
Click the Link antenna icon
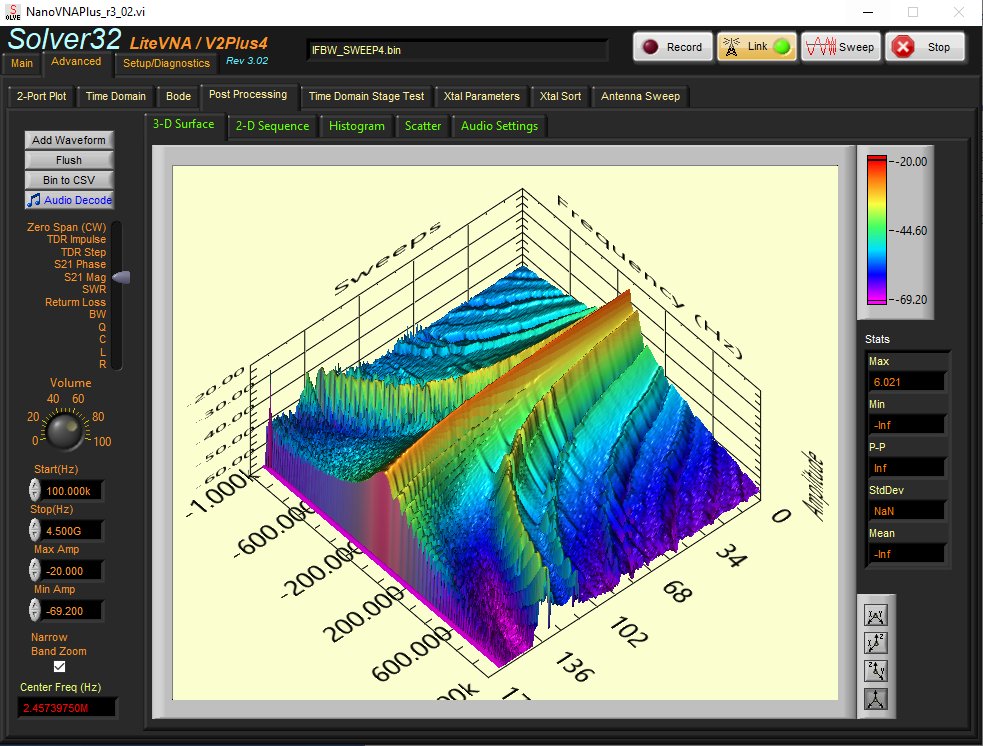click(x=730, y=46)
